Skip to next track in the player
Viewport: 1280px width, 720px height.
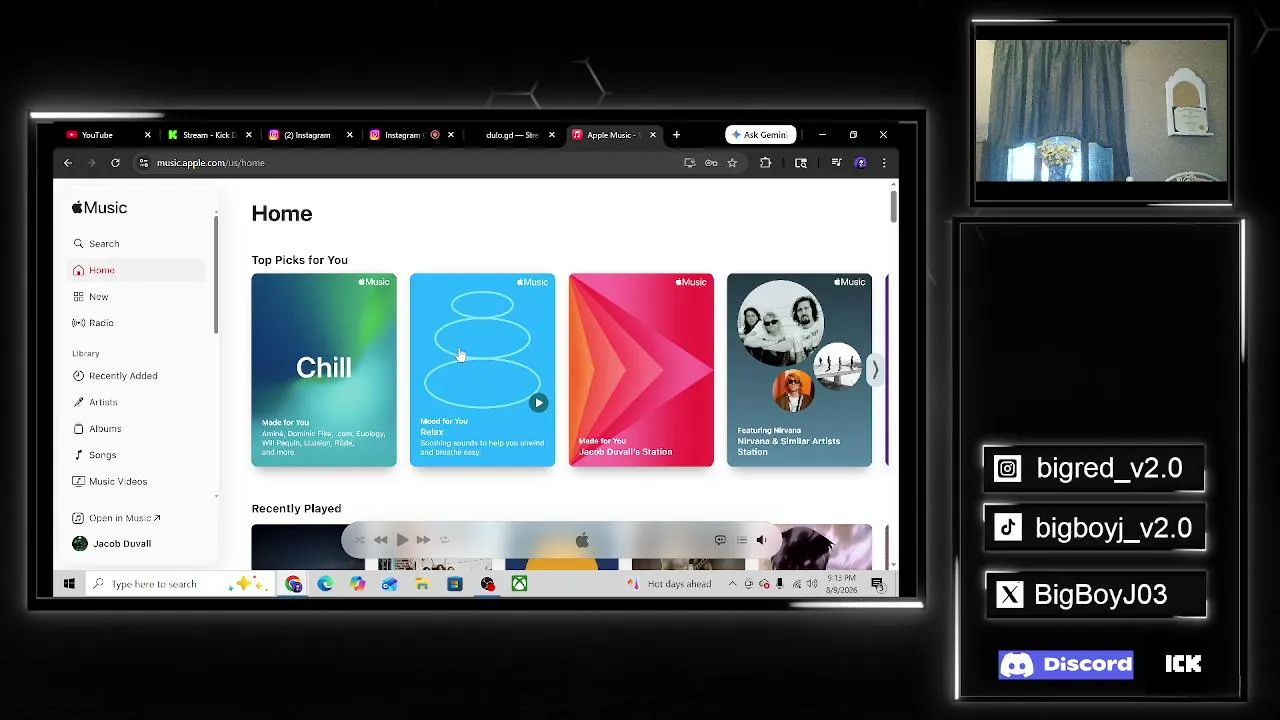423,540
